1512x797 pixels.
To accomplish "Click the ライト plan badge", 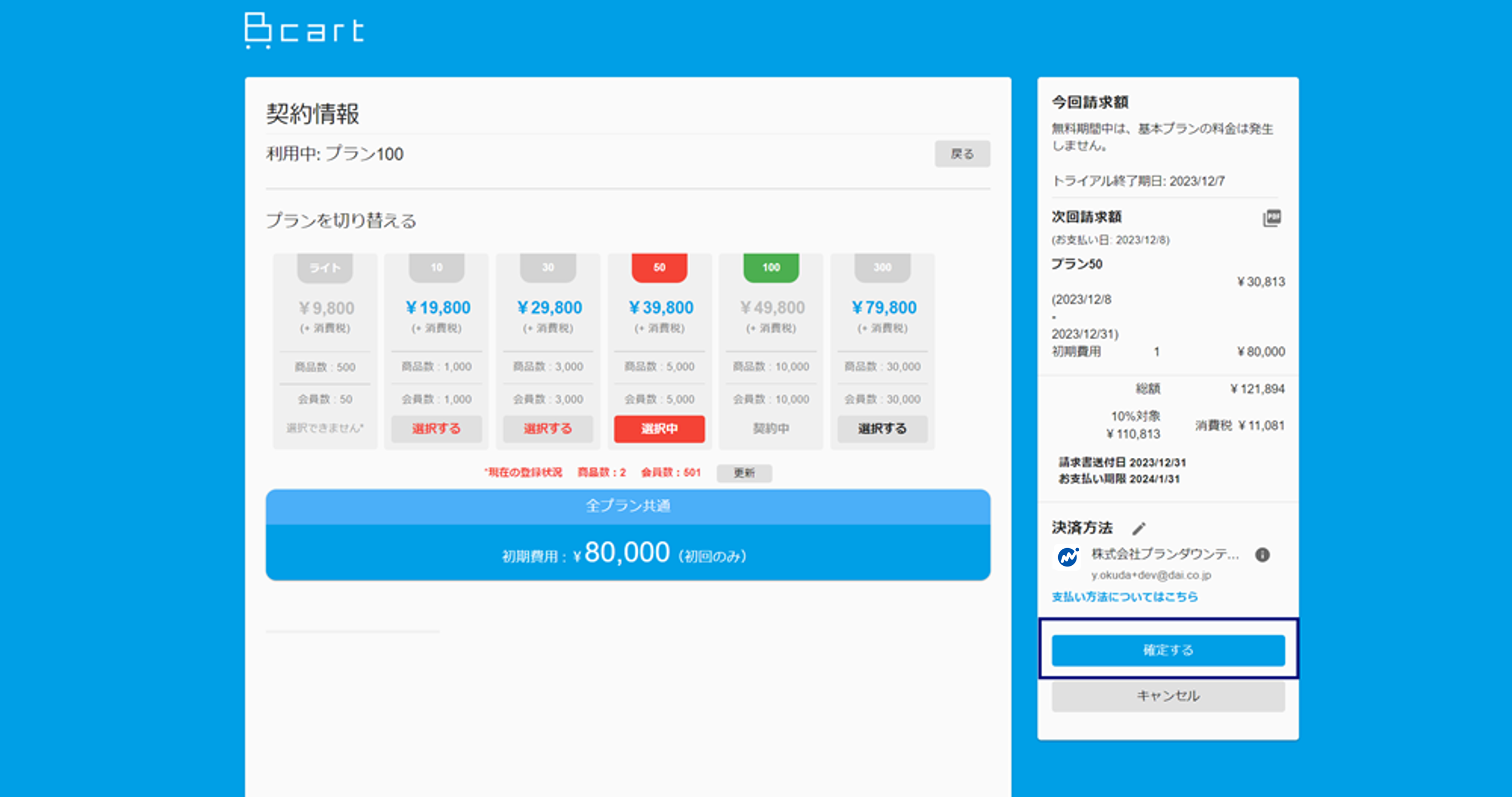I will click(x=325, y=268).
